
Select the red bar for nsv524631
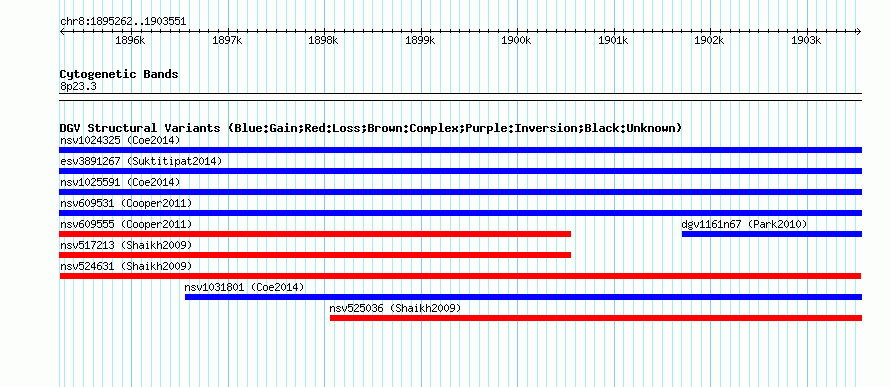click(460, 276)
